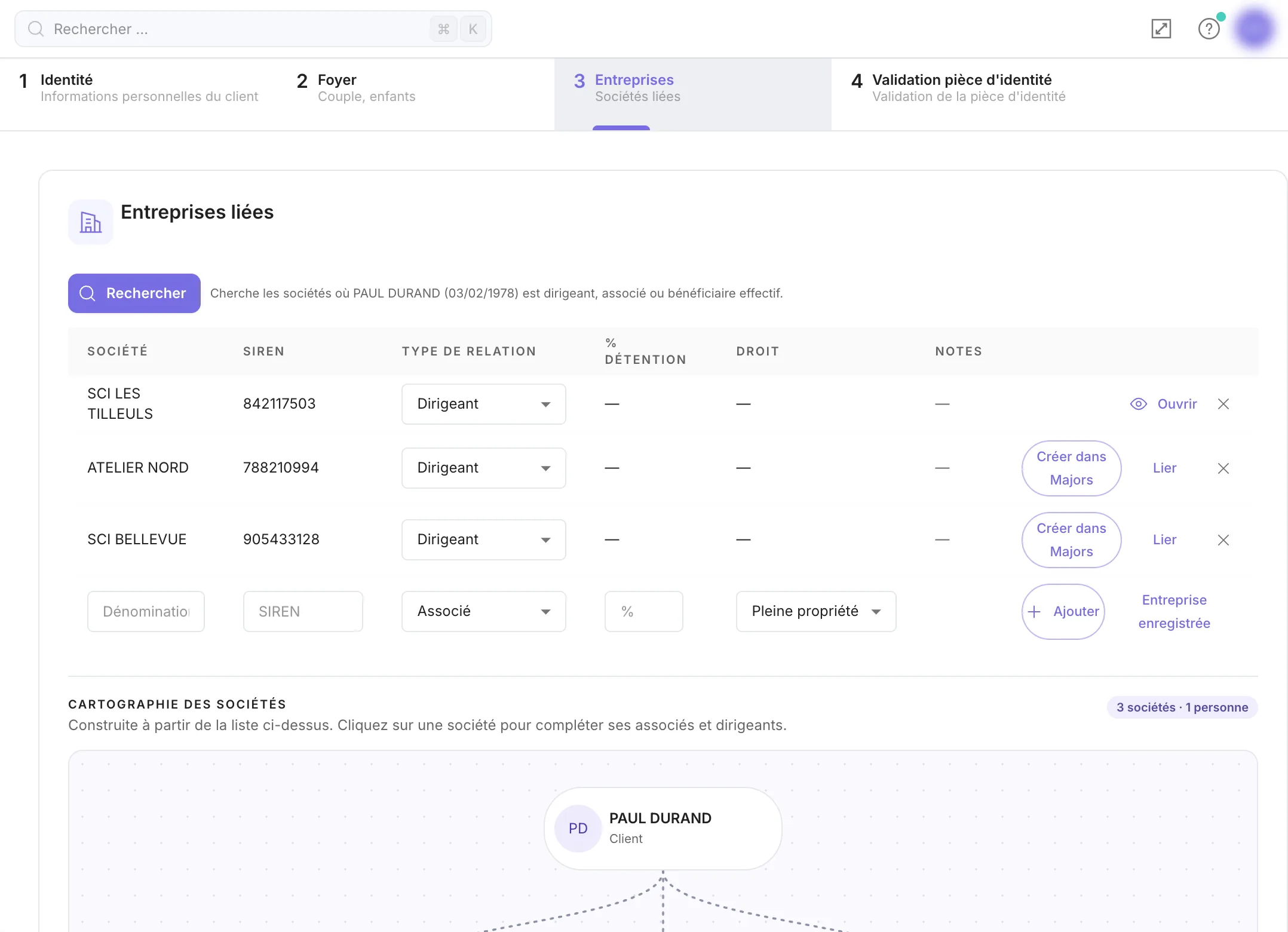Focus the Dénomination input field
Image resolution: width=1288 pixels, height=932 pixels.
(146, 611)
